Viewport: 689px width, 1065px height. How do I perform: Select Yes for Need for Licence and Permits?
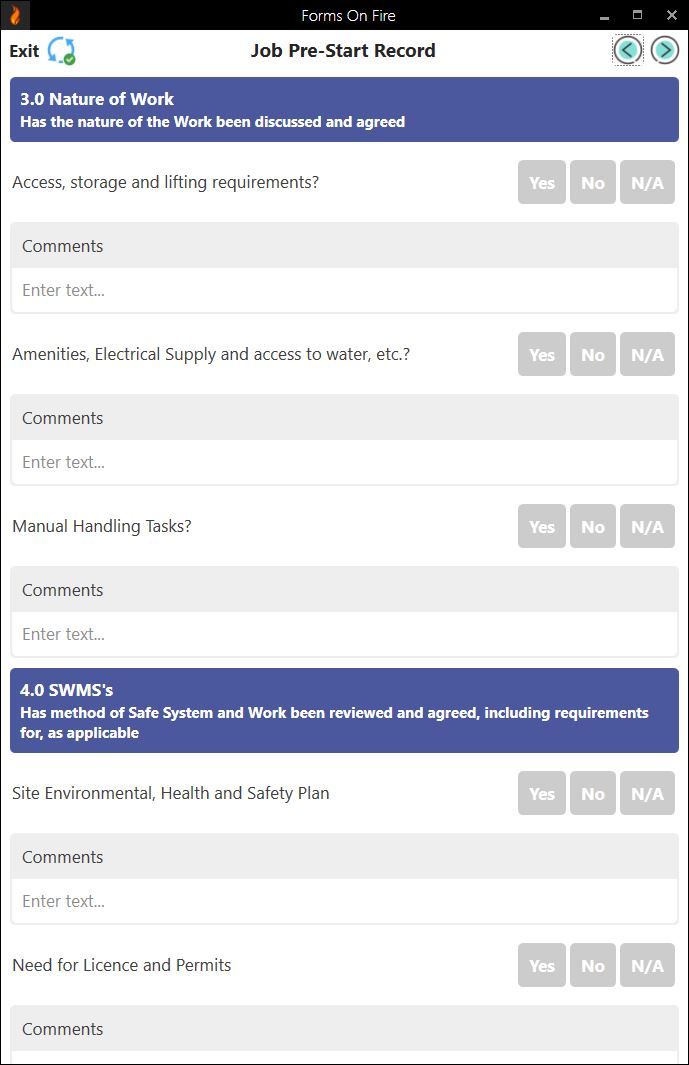tap(541, 965)
